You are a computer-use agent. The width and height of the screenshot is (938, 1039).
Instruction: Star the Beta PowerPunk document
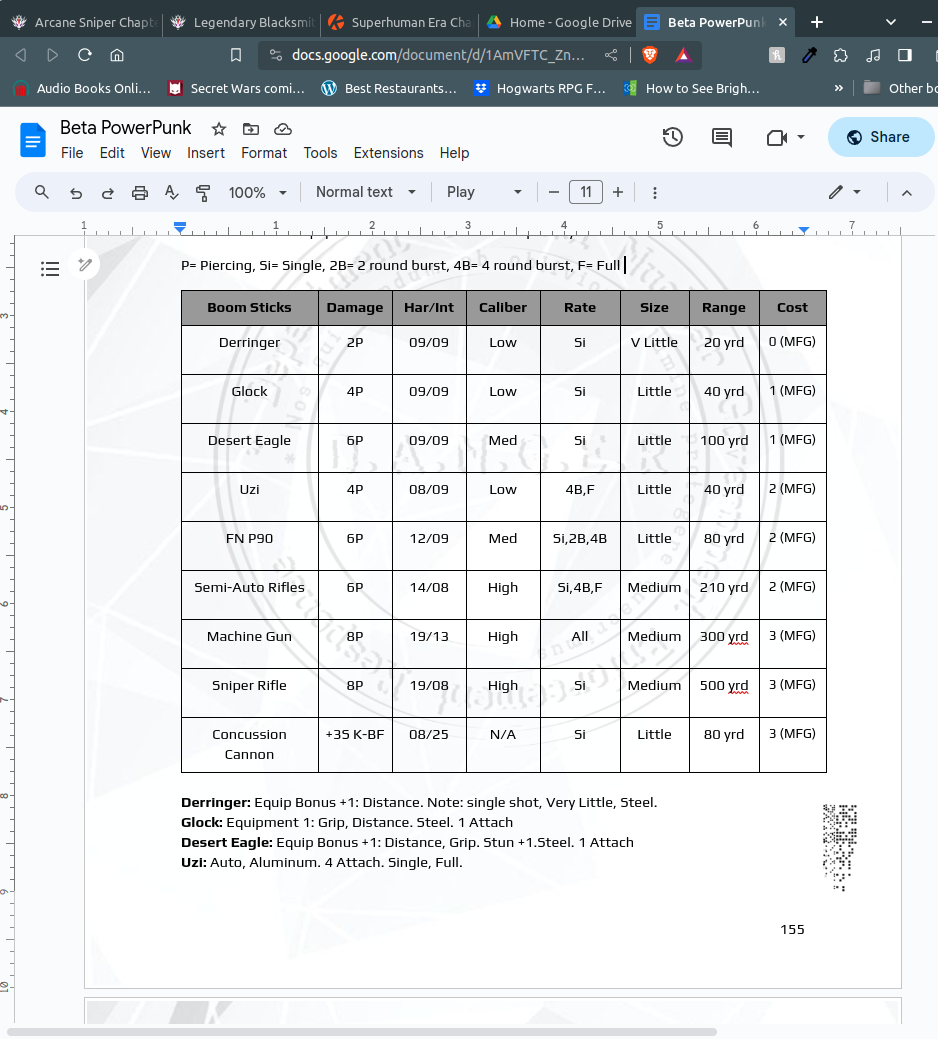219,129
